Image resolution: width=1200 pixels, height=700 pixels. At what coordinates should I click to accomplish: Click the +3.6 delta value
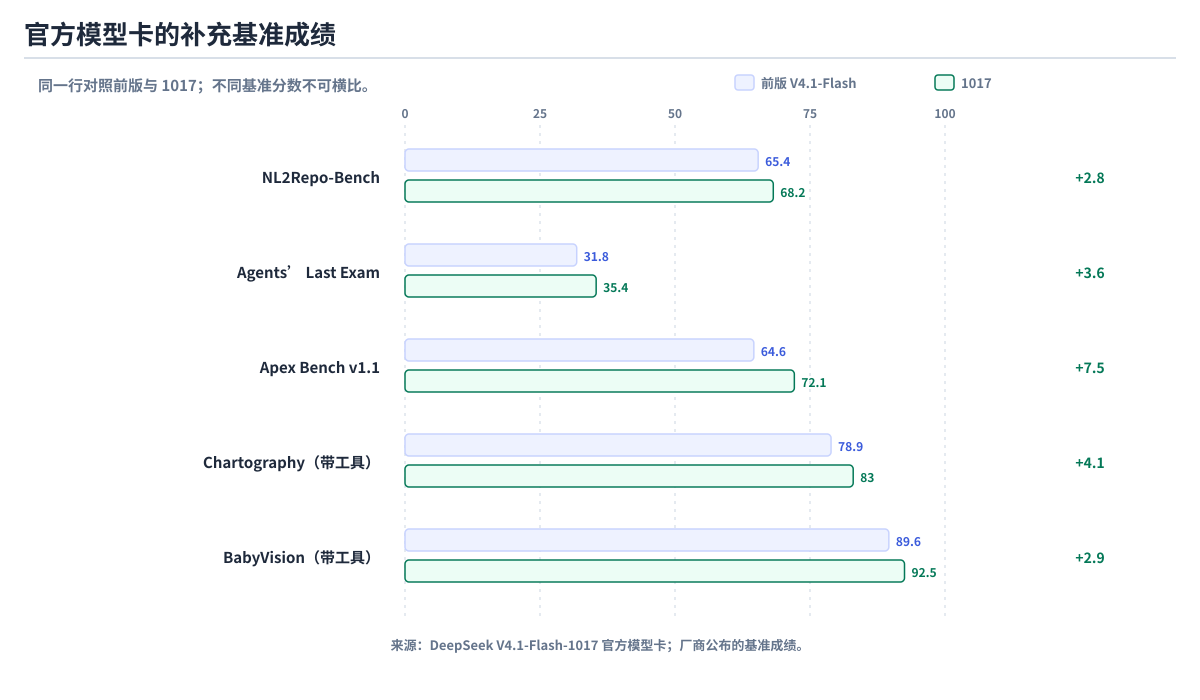pyautogui.click(x=1089, y=273)
